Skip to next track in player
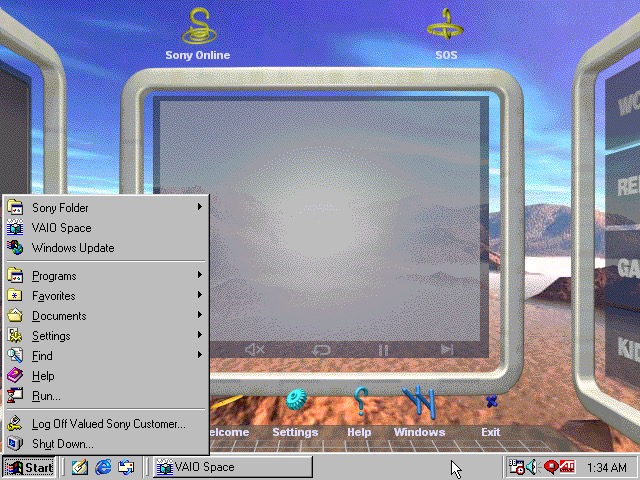640x480 pixels. (447, 349)
